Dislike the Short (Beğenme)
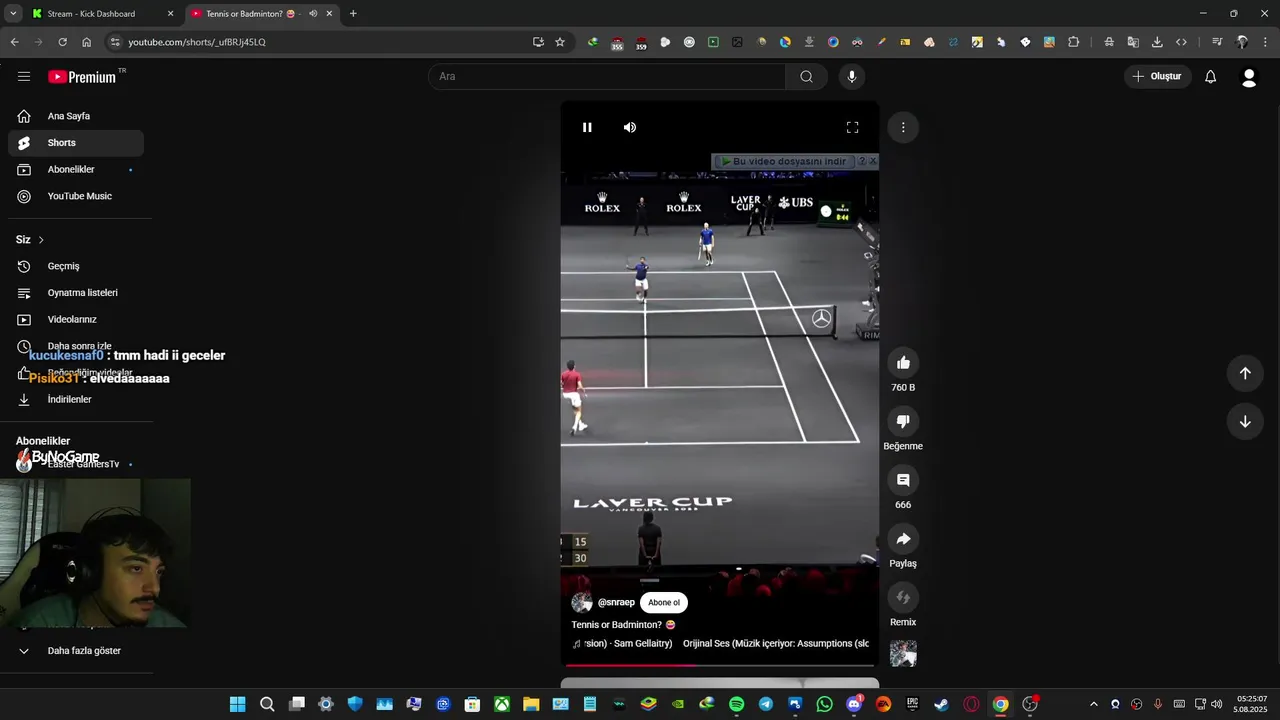The image size is (1280, 720). 903,421
